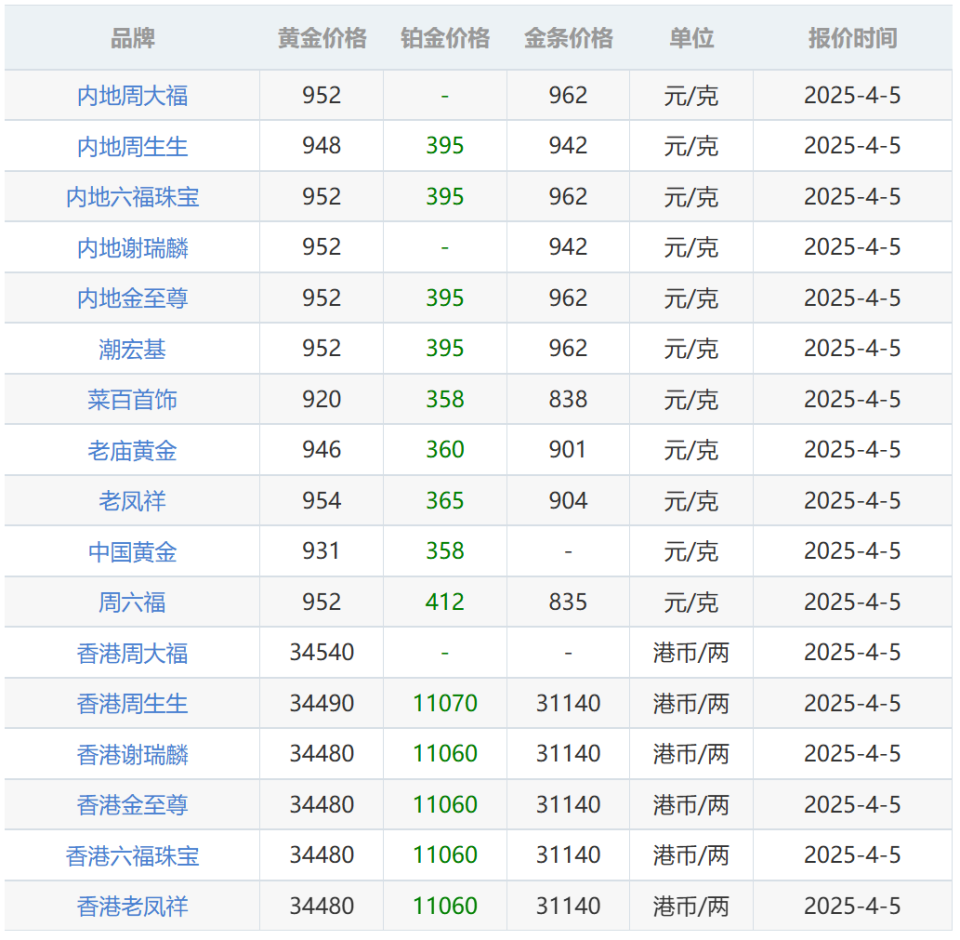Click gold bar price 838 for 菜百首饰
Viewport: 960px width, 940px height.
[568, 399]
